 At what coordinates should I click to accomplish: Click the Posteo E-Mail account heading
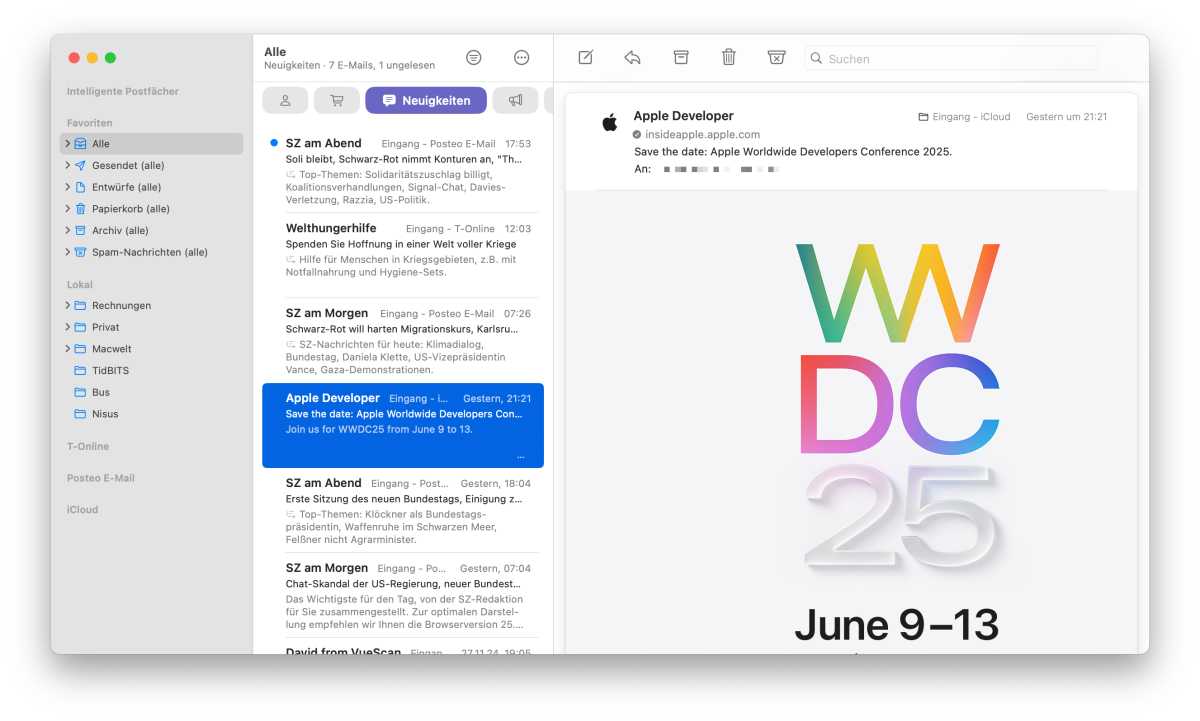101,478
